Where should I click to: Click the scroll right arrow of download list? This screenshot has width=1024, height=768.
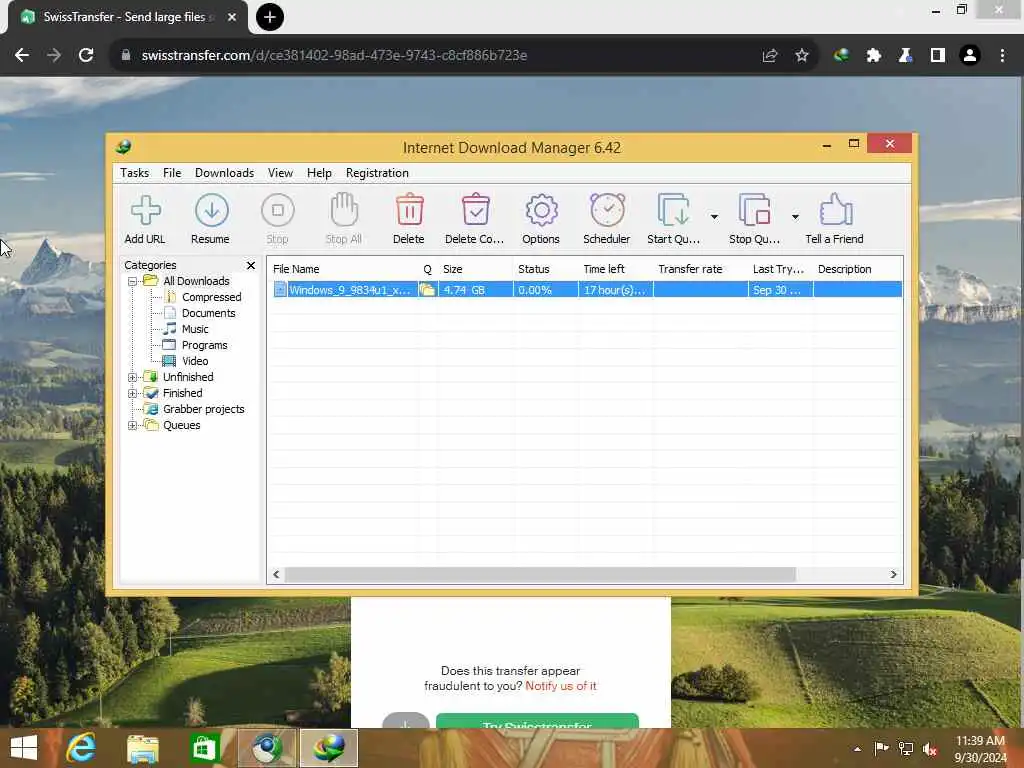893,575
